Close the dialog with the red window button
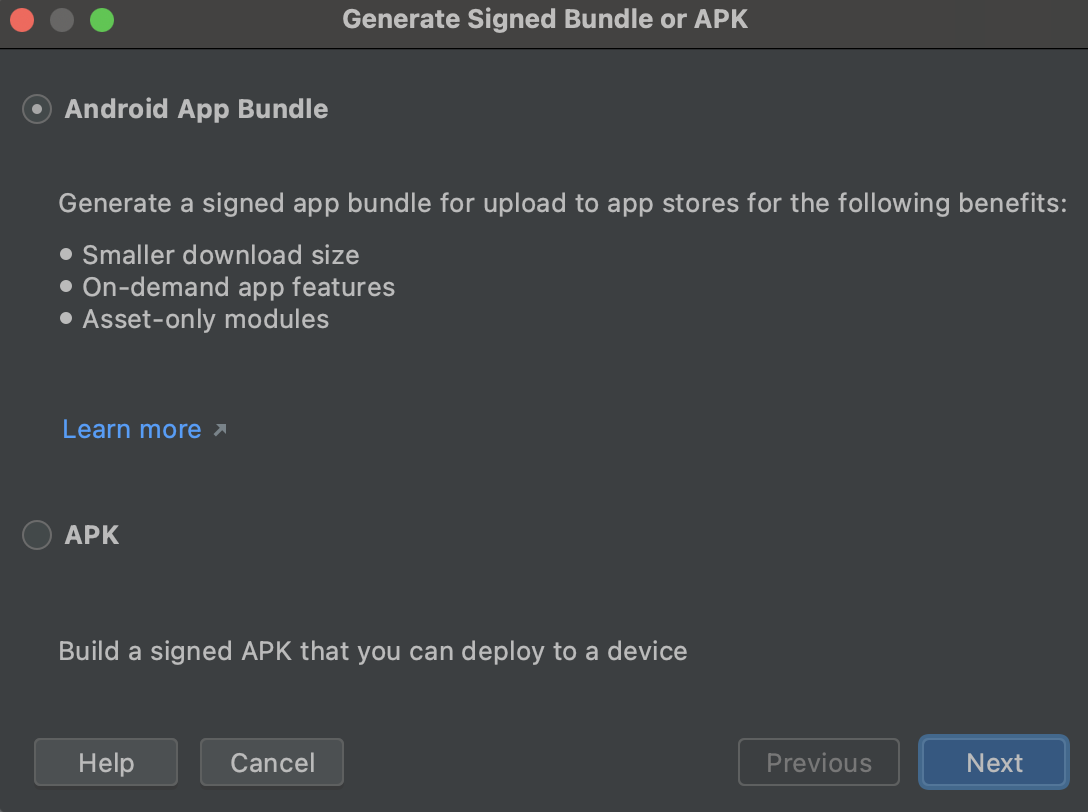This screenshot has width=1088, height=812. [22, 20]
